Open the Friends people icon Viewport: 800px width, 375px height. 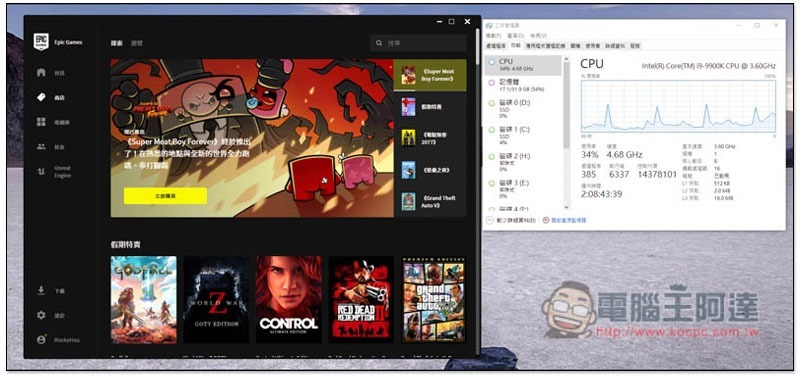coord(41,146)
